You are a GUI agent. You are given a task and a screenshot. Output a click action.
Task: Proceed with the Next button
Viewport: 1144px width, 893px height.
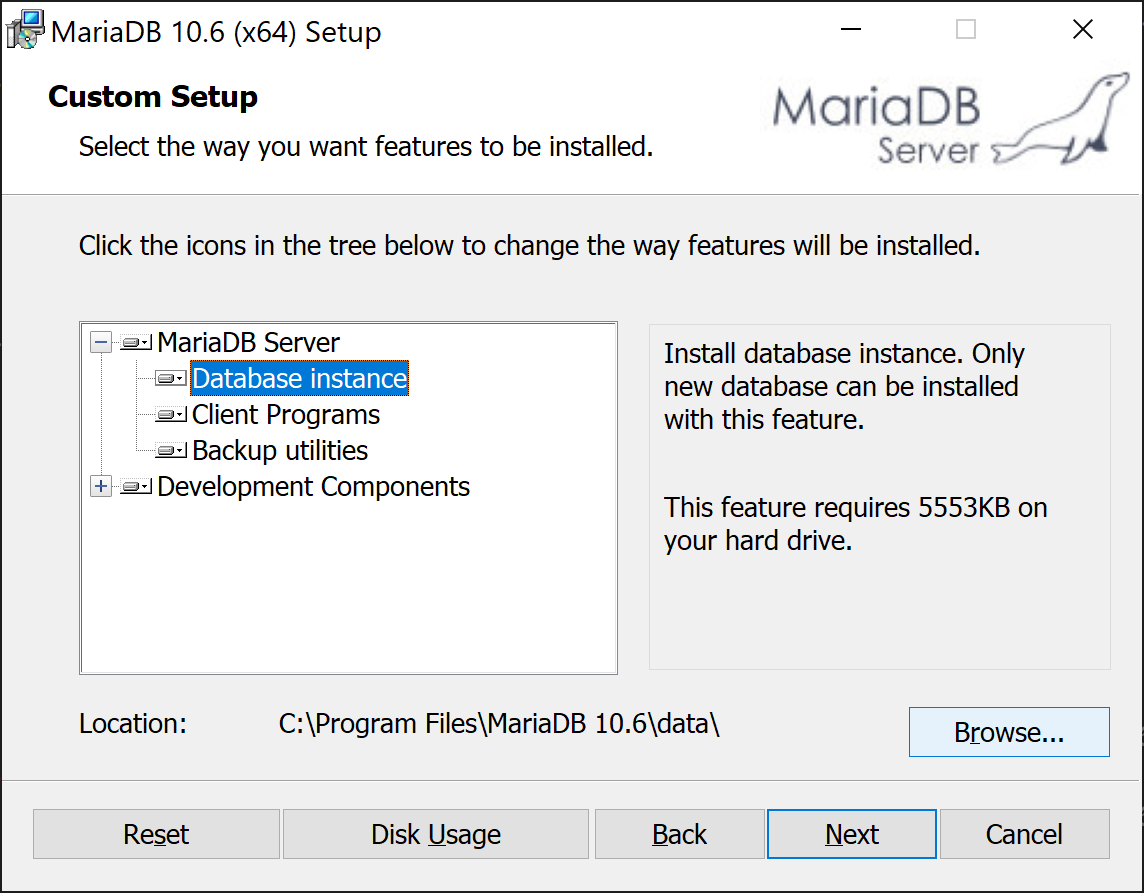[x=852, y=834]
